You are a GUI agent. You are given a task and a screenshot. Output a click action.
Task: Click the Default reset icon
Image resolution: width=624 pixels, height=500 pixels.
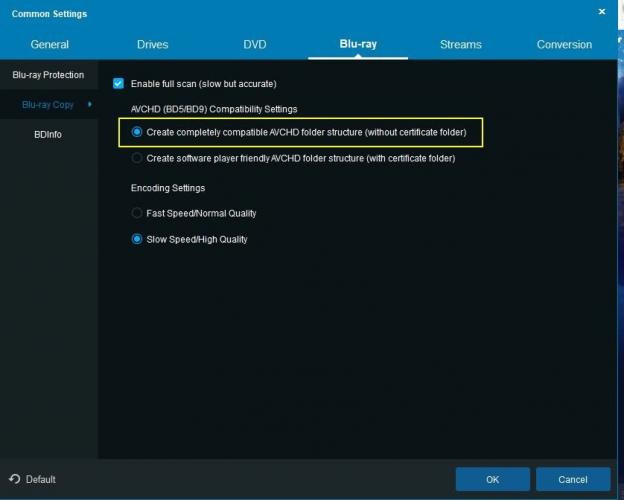[15, 479]
